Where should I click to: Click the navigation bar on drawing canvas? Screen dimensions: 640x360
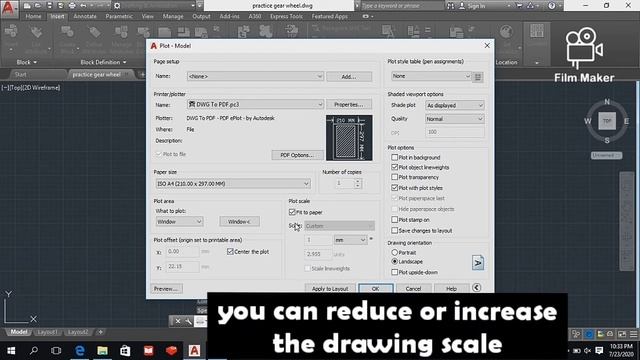(627, 221)
